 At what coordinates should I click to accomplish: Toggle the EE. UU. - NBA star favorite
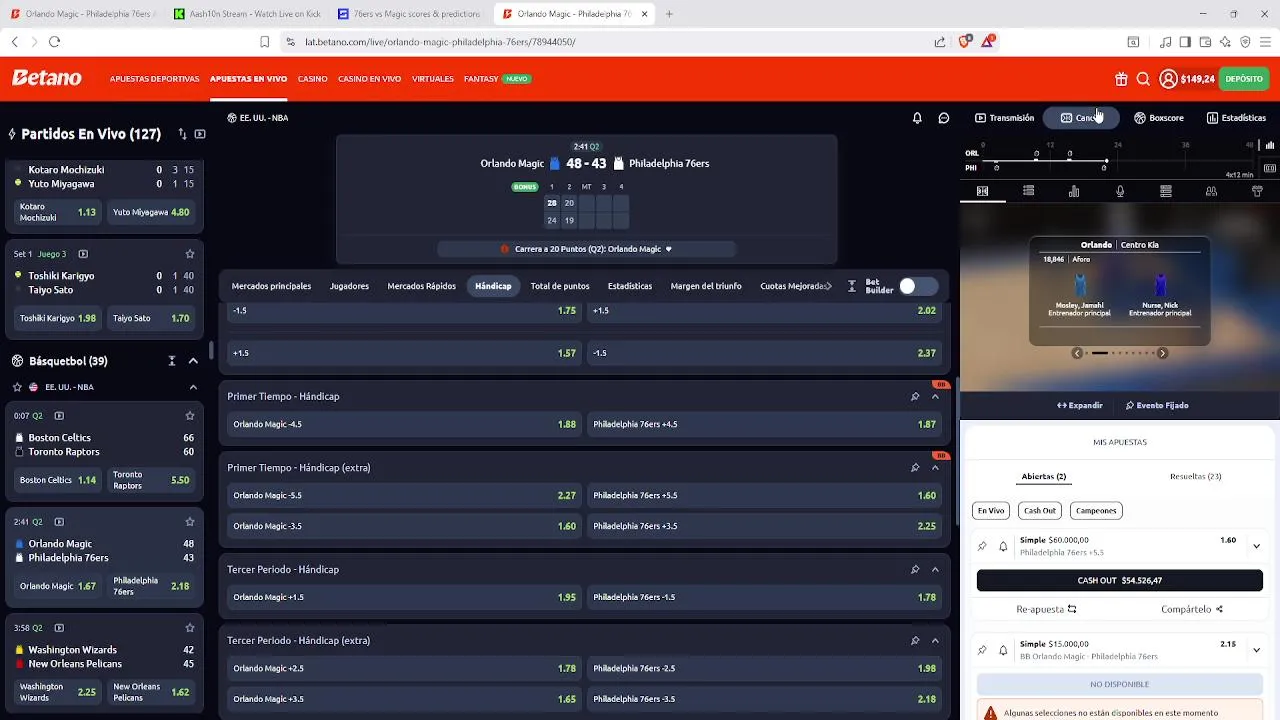pos(17,387)
